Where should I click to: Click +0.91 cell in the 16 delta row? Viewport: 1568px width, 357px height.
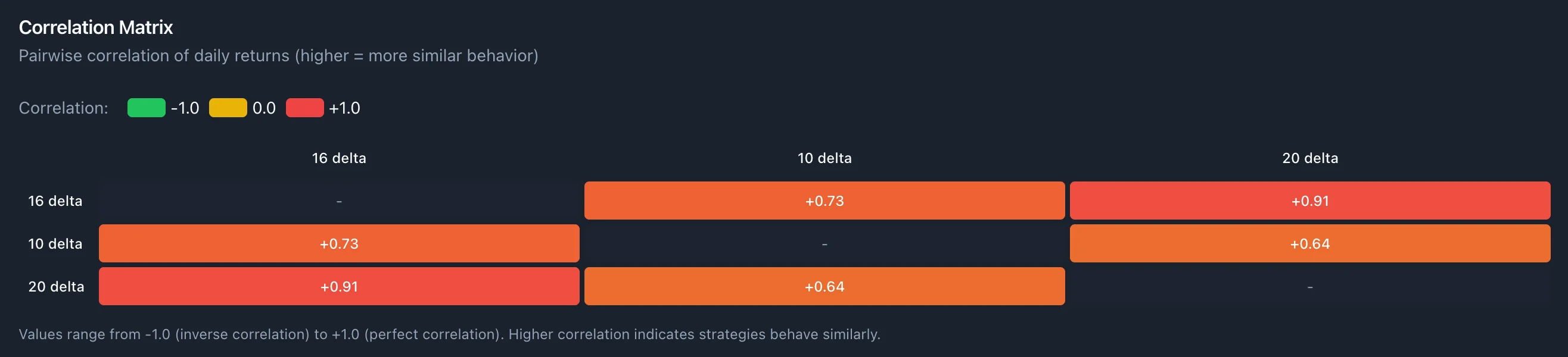click(1310, 201)
